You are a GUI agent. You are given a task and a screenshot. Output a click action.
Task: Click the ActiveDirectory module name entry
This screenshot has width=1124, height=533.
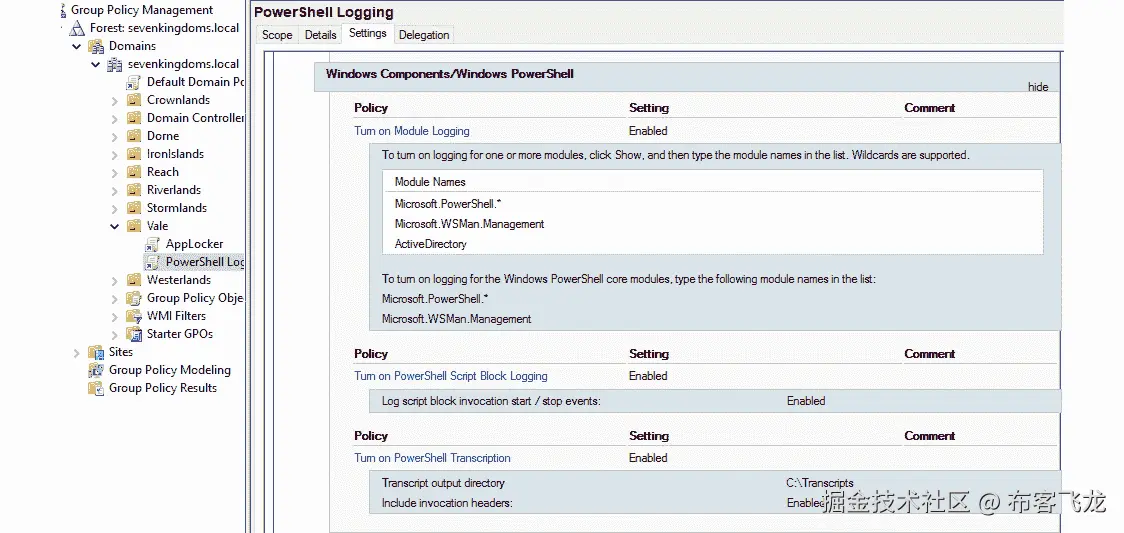(x=431, y=244)
